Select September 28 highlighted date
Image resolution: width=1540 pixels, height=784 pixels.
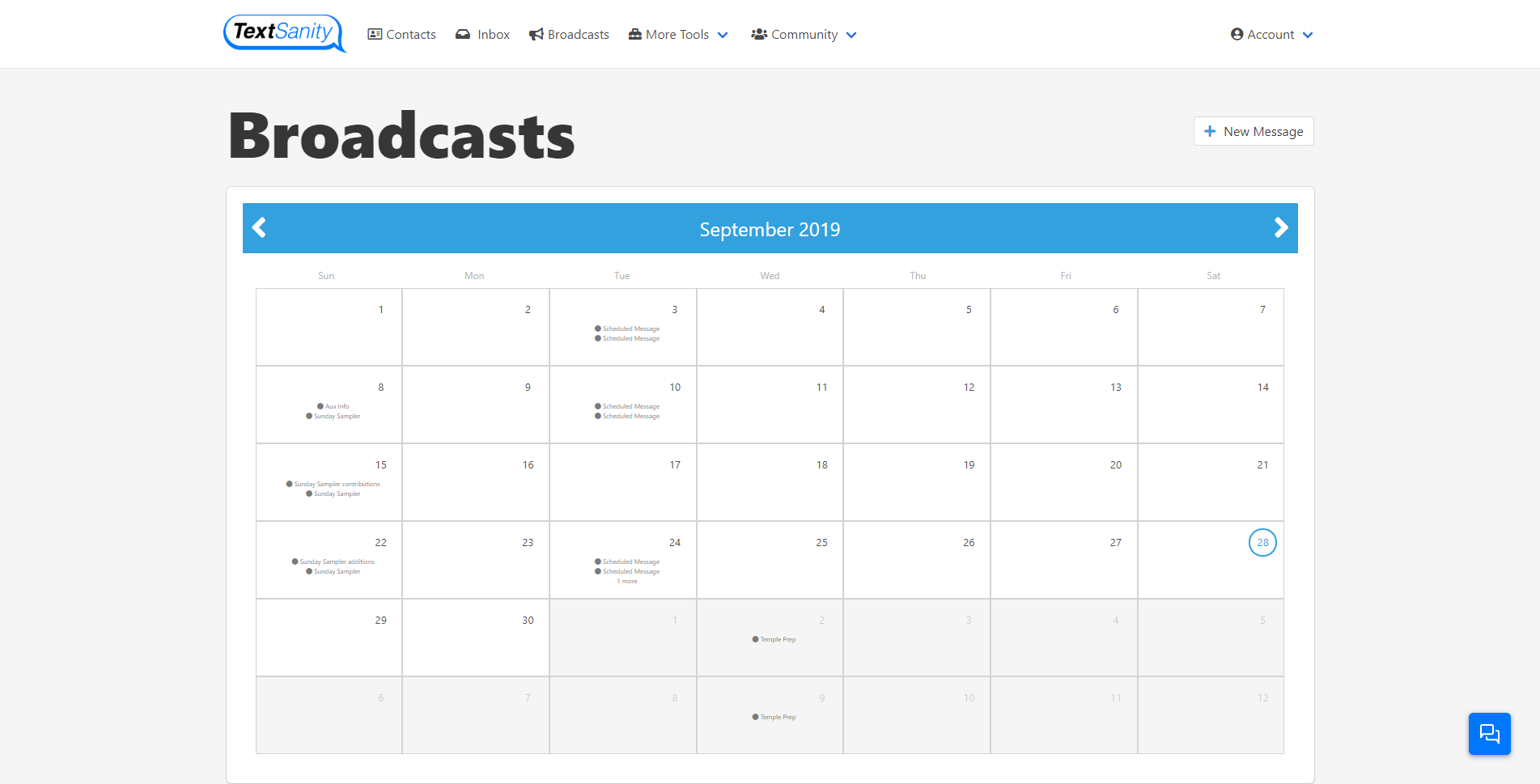pyautogui.click(x=1262, y=542)
